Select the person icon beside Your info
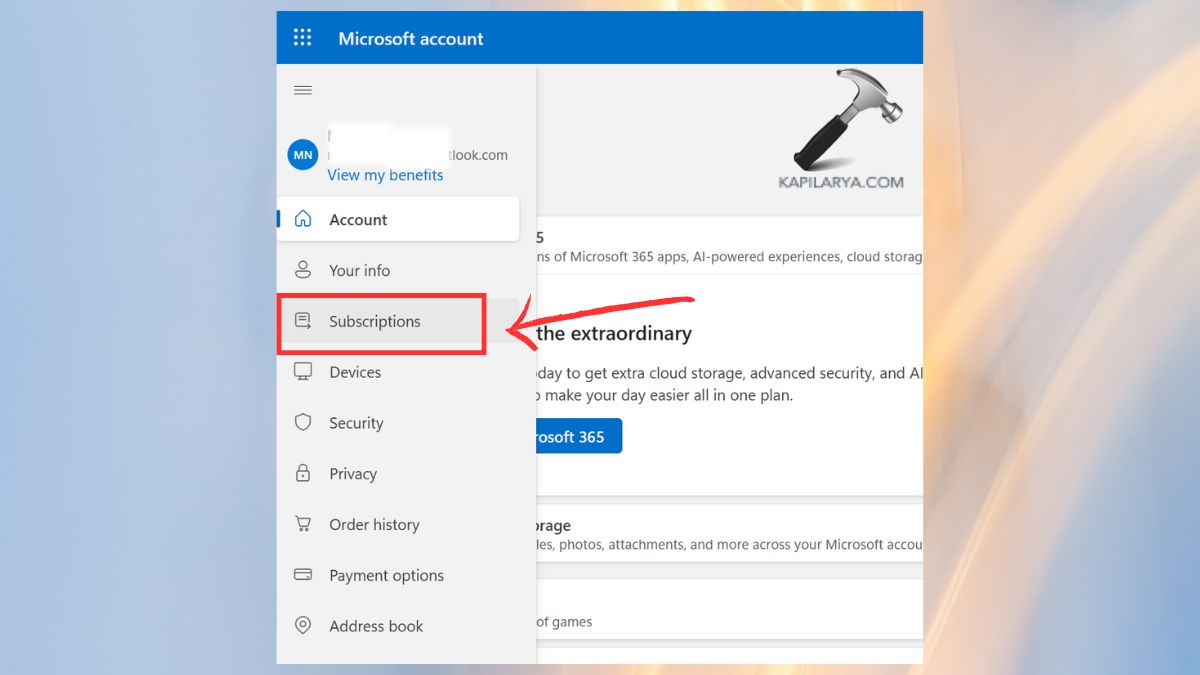The height and width of the screenshot is (675, 1200). [303, 269]
